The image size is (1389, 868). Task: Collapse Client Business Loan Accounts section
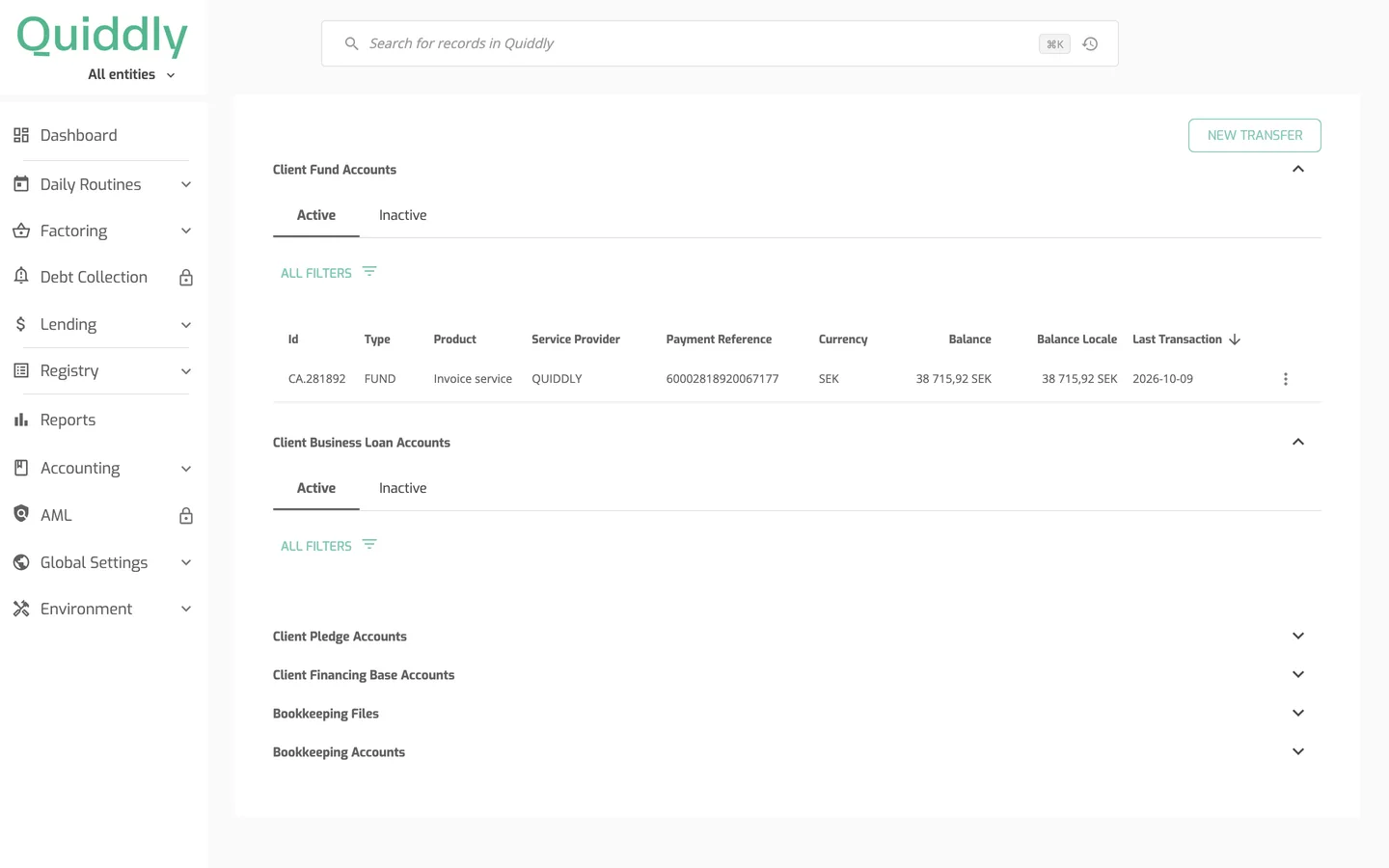point(1298,442)
